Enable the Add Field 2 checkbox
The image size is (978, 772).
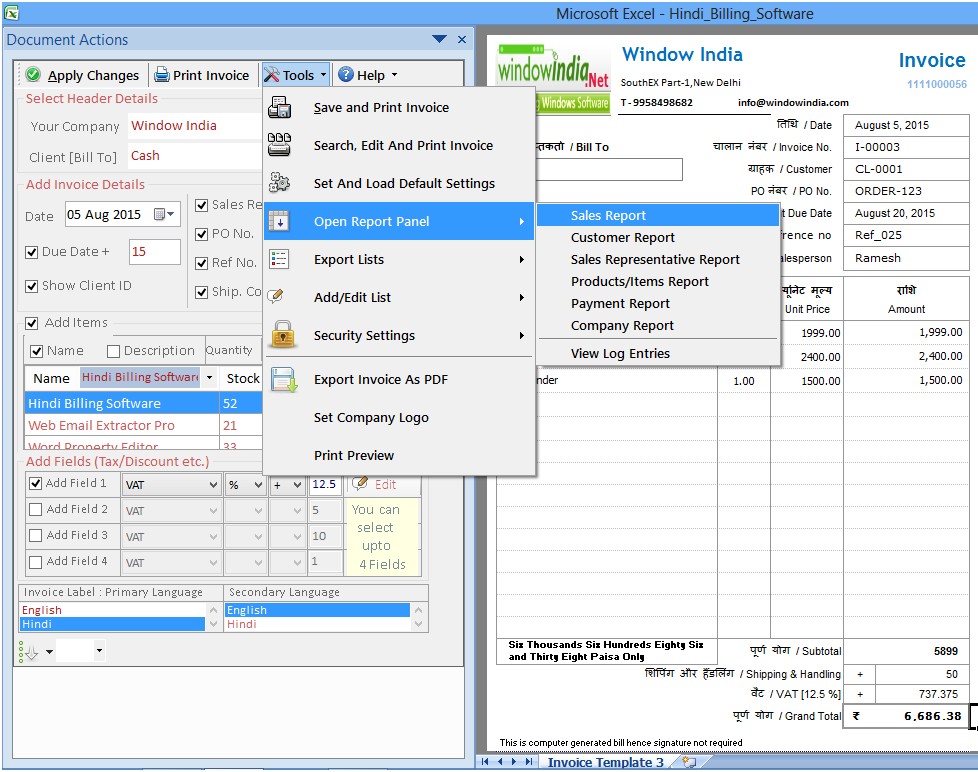(36, 509)
